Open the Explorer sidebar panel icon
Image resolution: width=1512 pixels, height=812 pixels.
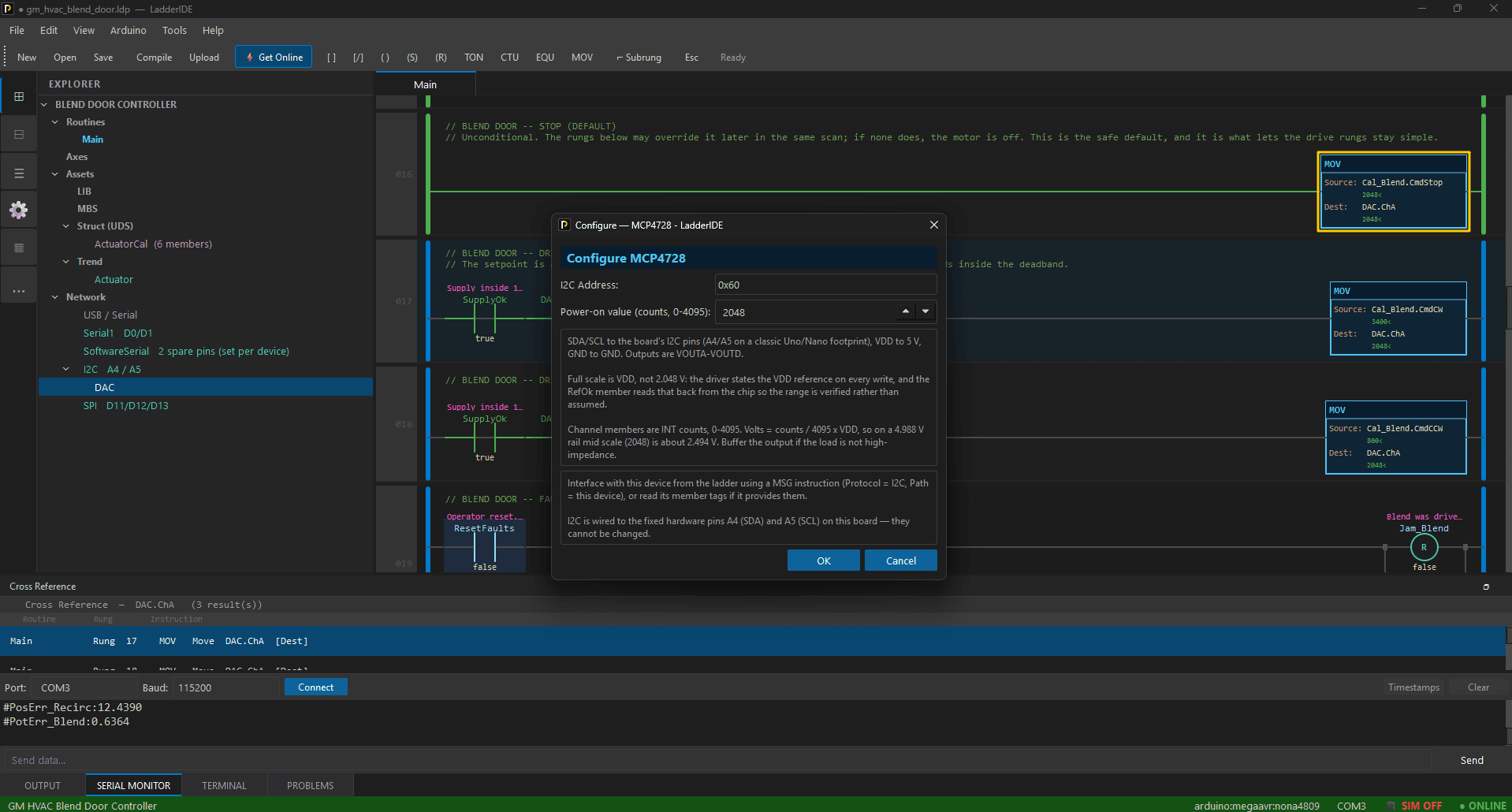coord(19,96)
